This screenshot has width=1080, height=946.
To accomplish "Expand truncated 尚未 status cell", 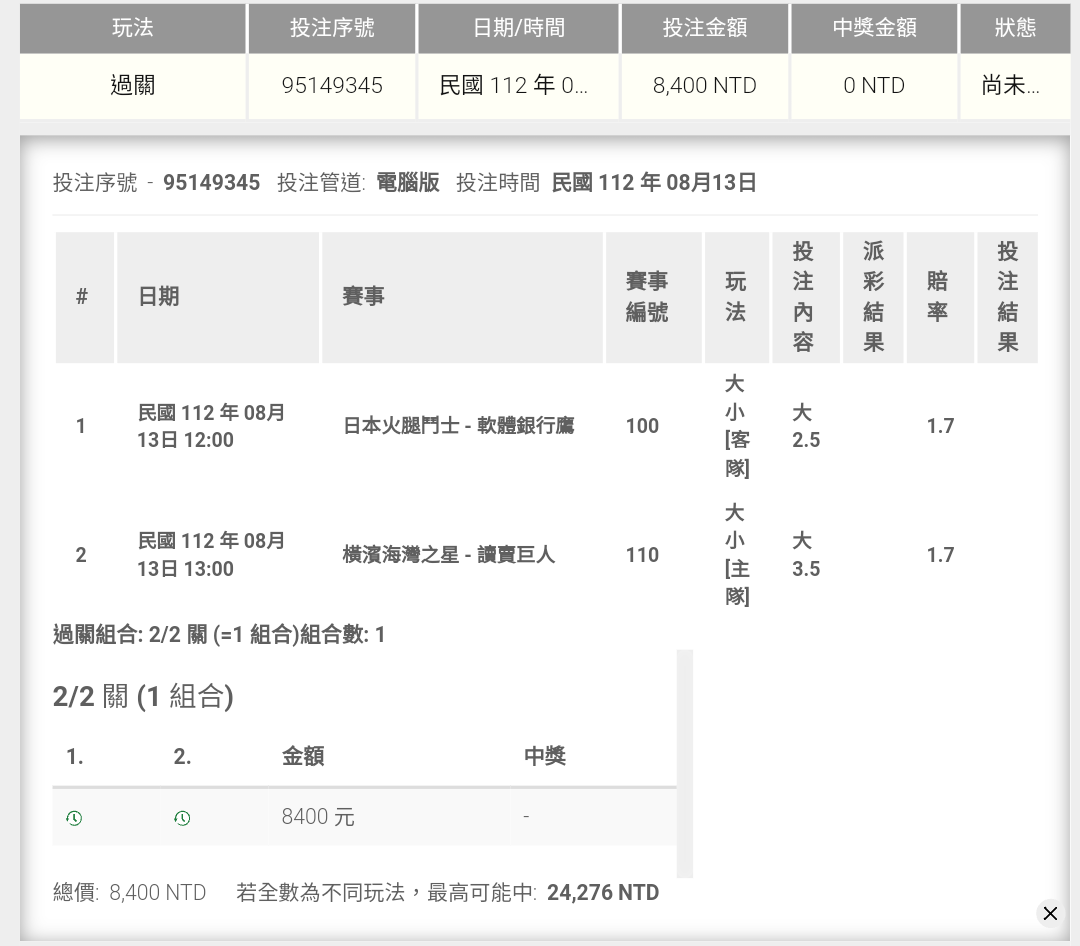I will [x=1010, y=86].
